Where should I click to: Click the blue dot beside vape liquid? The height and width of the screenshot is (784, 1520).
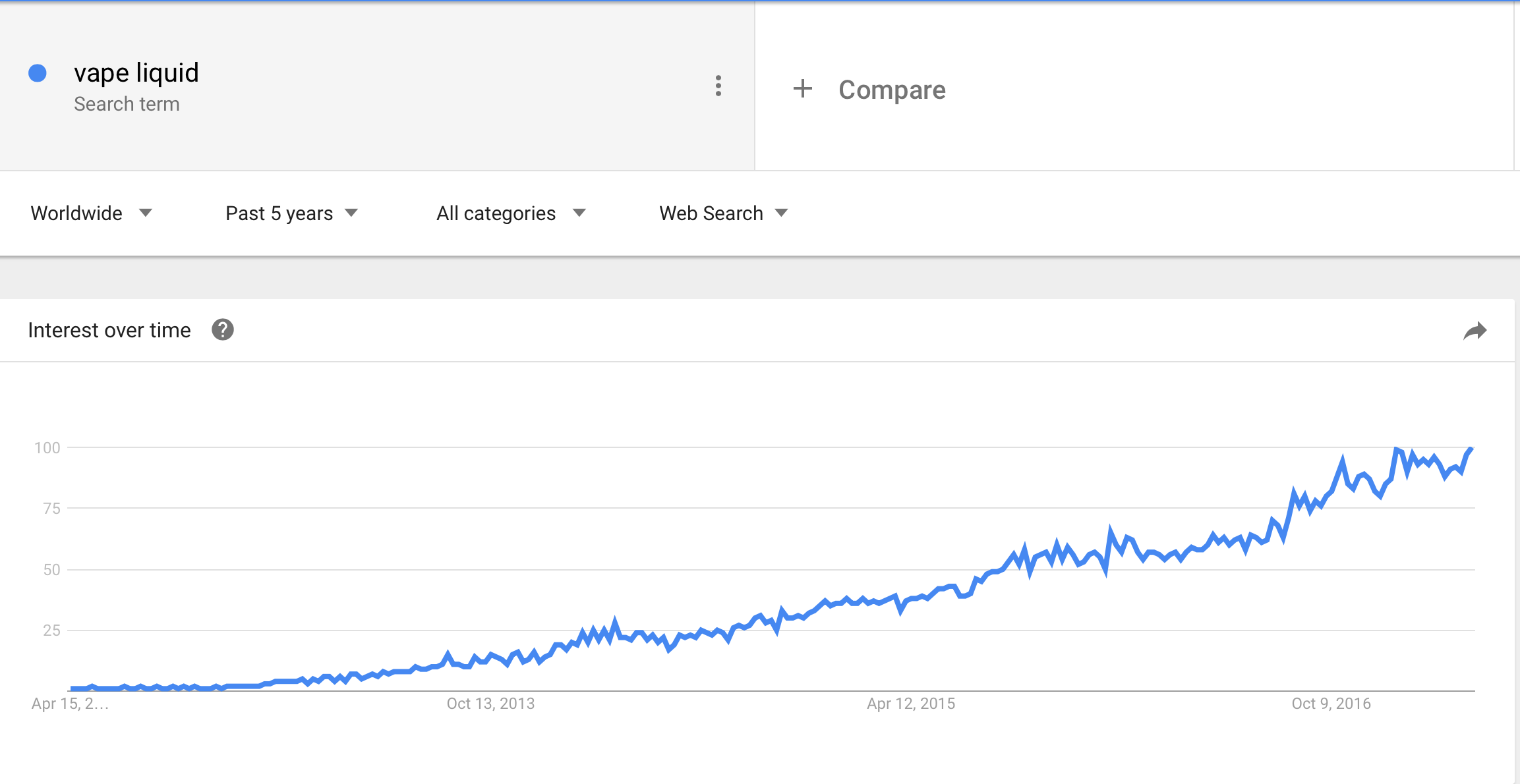[x=38, y=73]
